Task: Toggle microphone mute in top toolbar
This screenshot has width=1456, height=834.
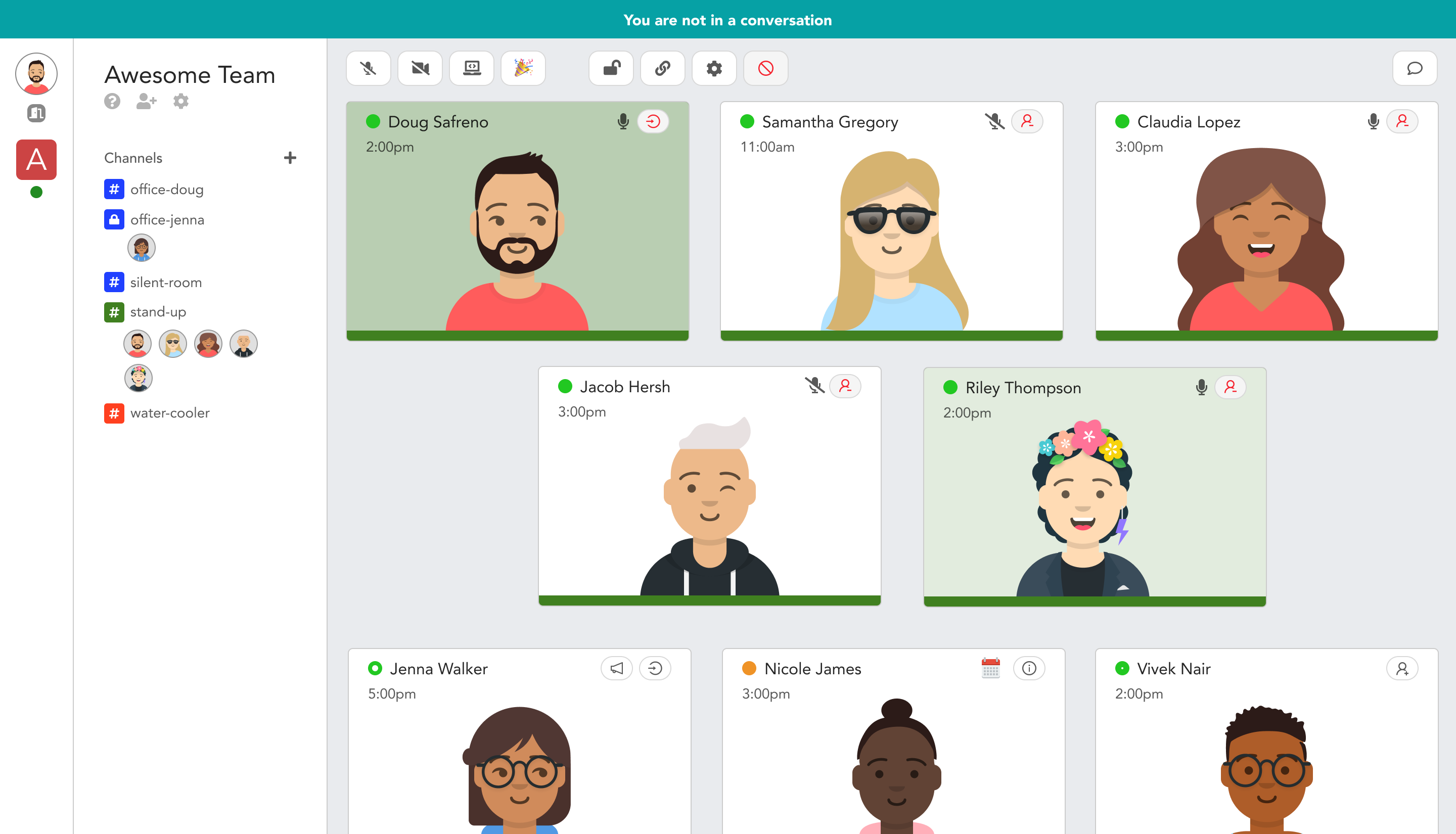Action: pos(368,68)
